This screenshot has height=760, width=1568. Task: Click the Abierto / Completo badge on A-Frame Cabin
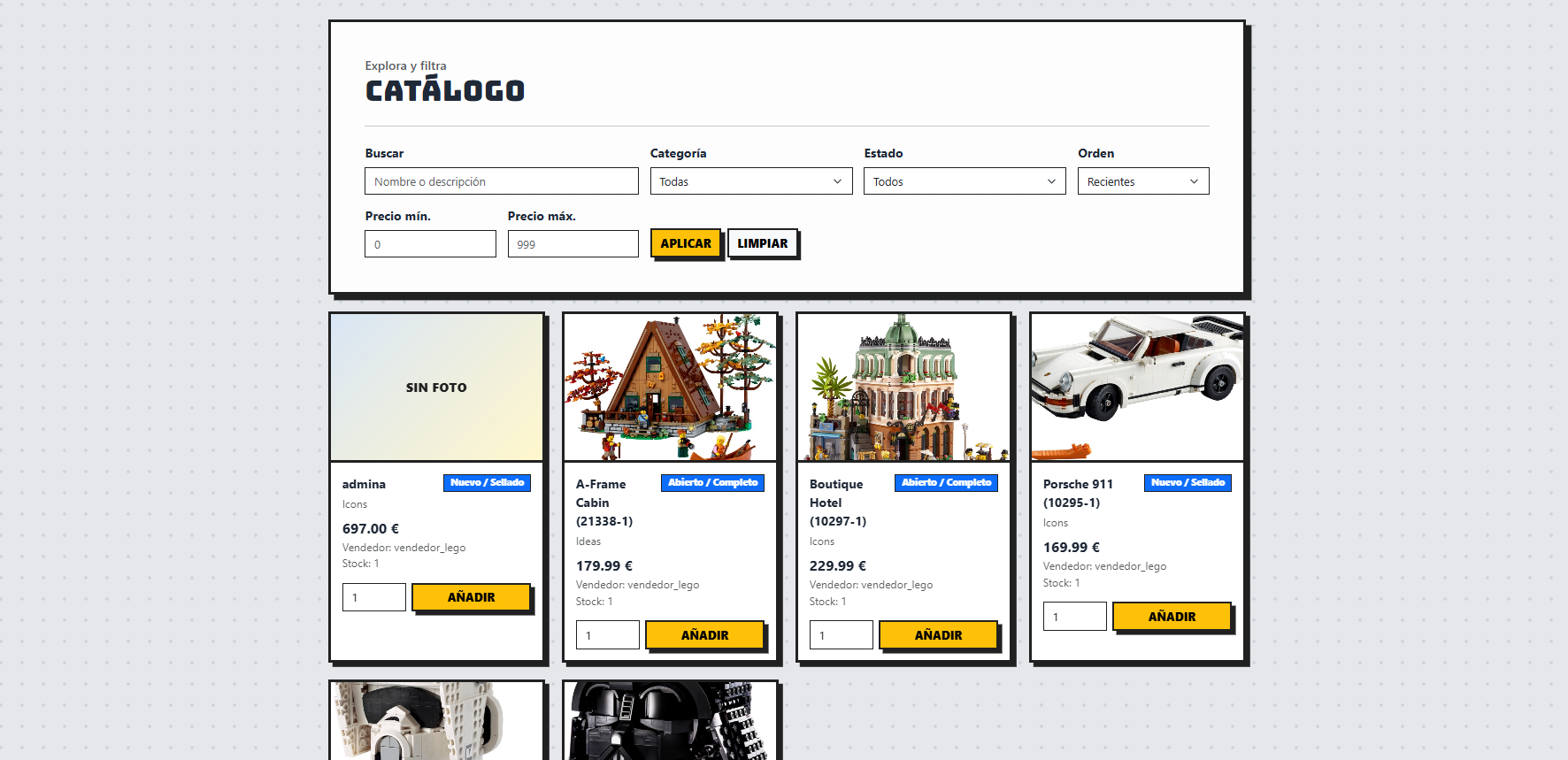coord(712,483)
